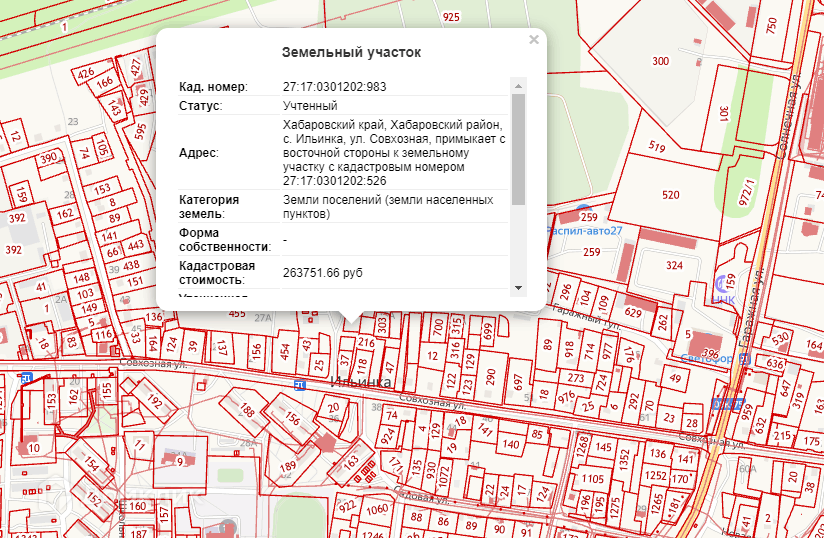Select parcel 1105
The image size is (824, 538).
(592, 479)
